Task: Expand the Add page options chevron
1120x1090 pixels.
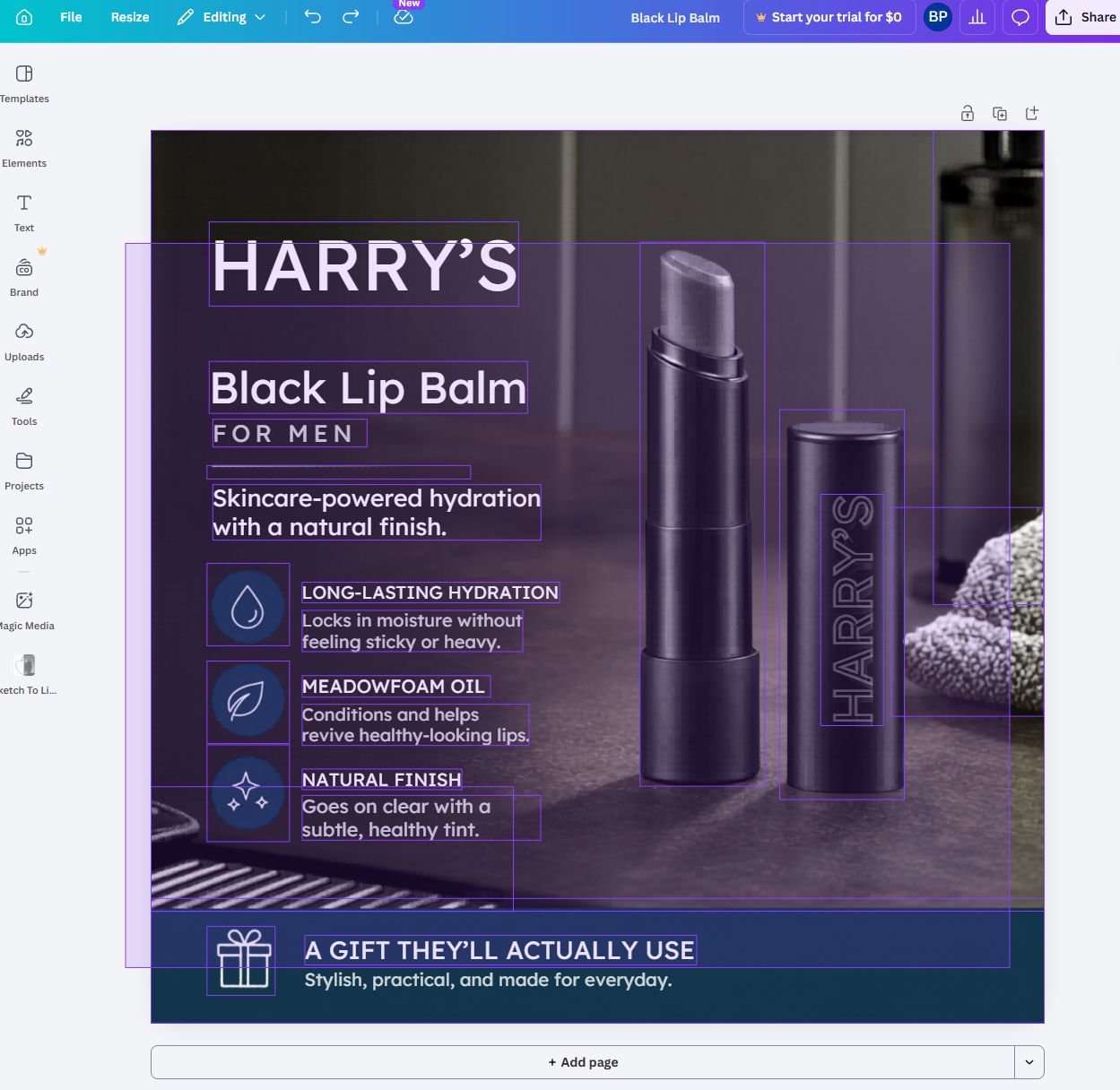Action: pos(1029,1062)
